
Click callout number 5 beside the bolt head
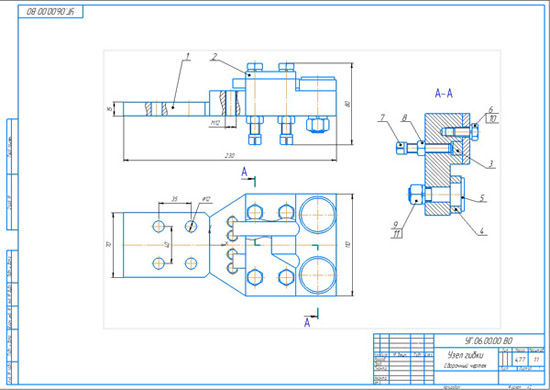482,198
